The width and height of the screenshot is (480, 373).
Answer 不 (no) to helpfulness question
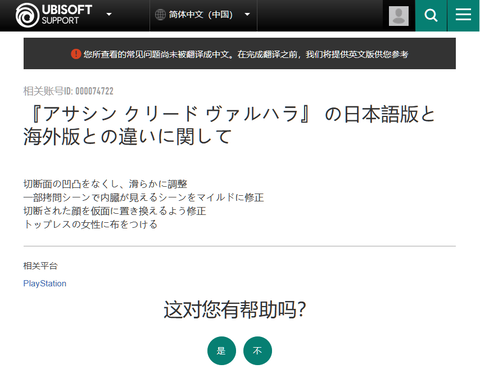pos(257,351)
